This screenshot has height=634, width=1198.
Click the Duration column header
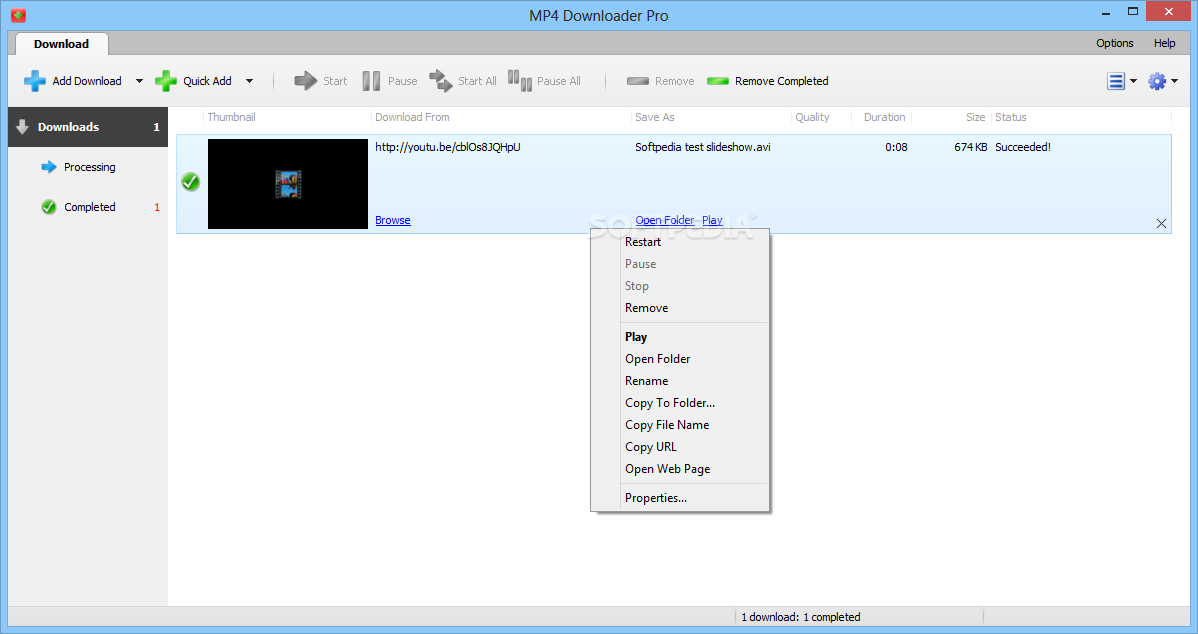pos(885,117)
